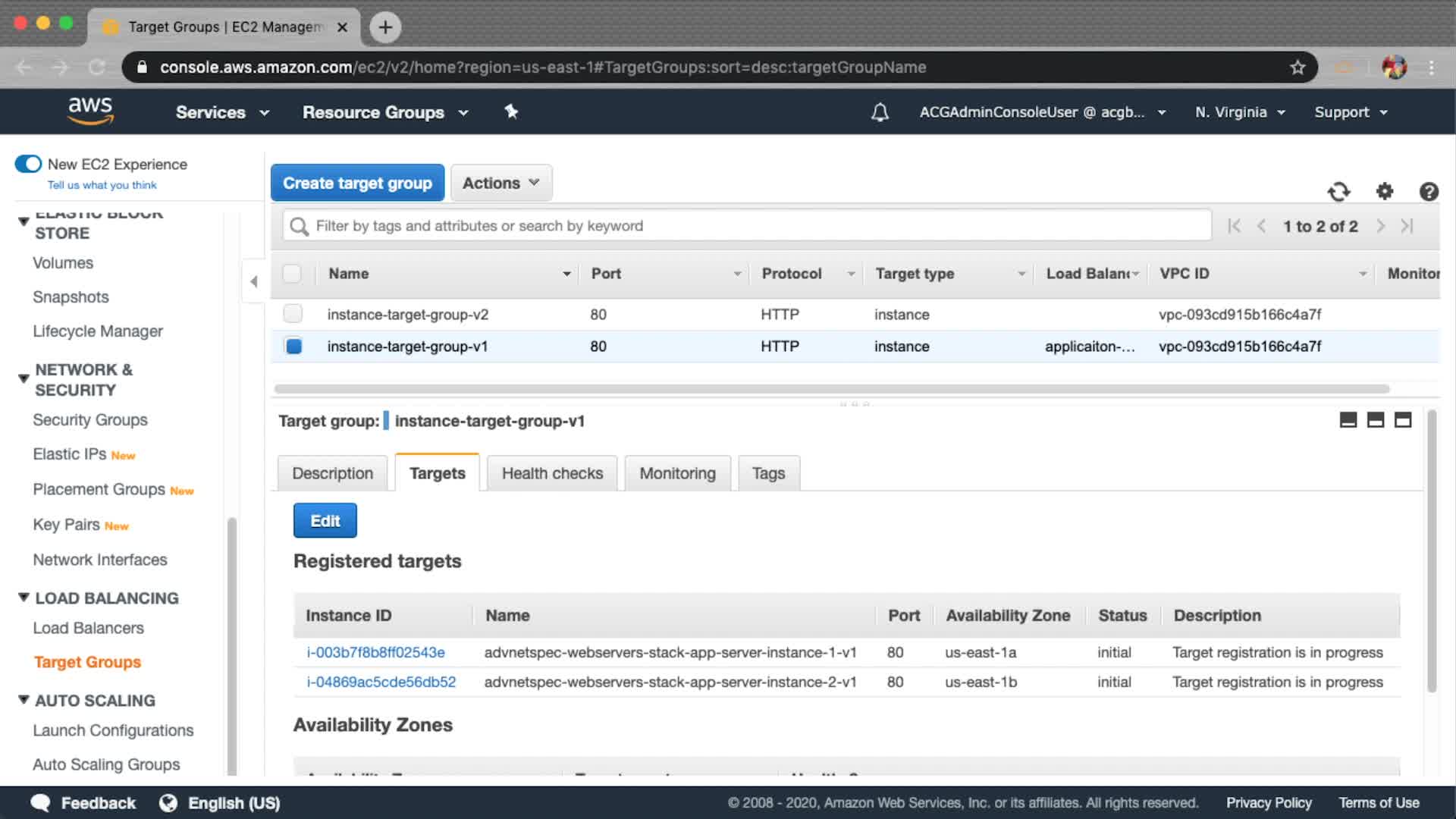Click the filter by tags search field
This screenshot has width=1456, height=819.
coord(747,226)
